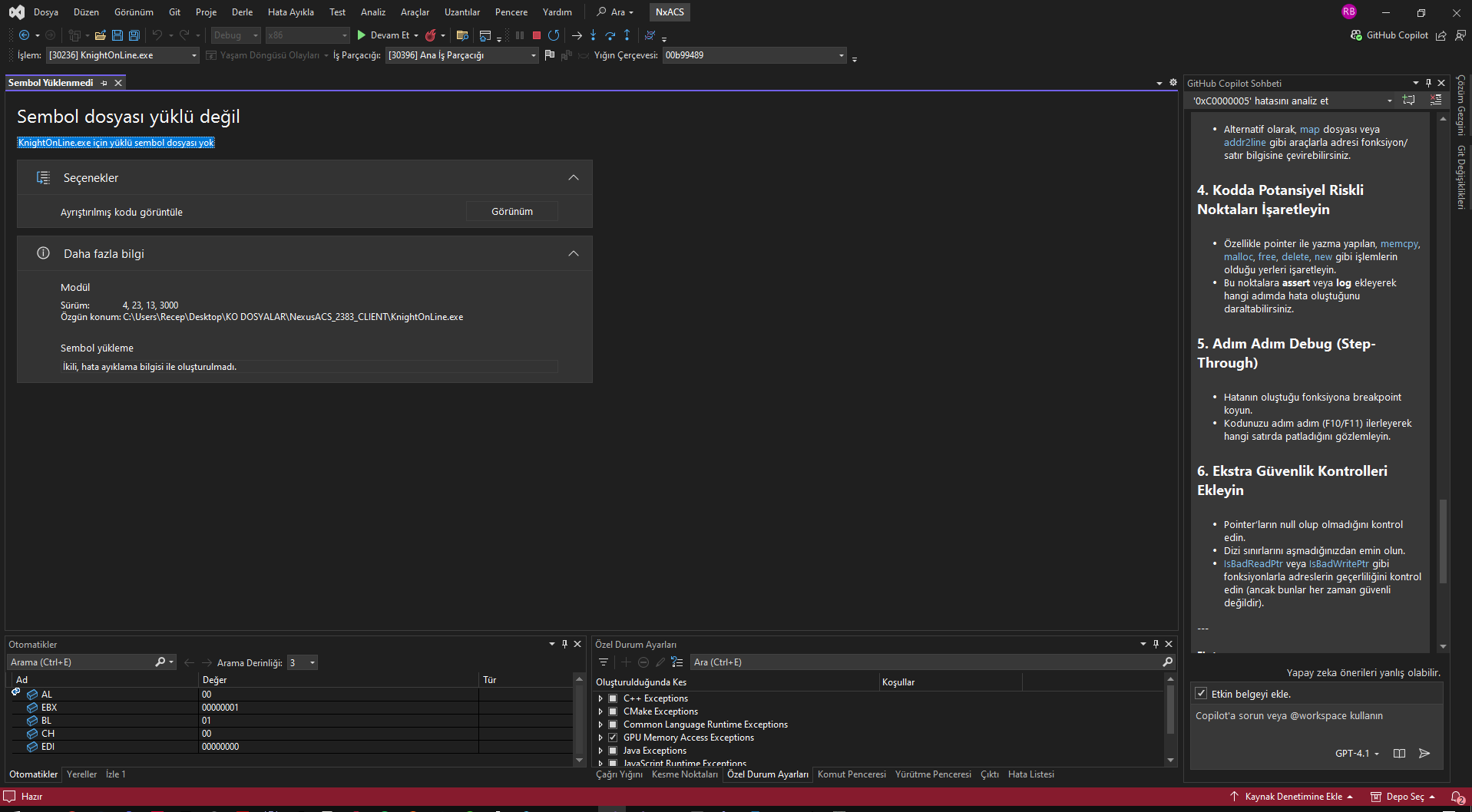Open the Uzantılar menu
This screenshot has width=1472, height=812.
click(x=462, y=12)
